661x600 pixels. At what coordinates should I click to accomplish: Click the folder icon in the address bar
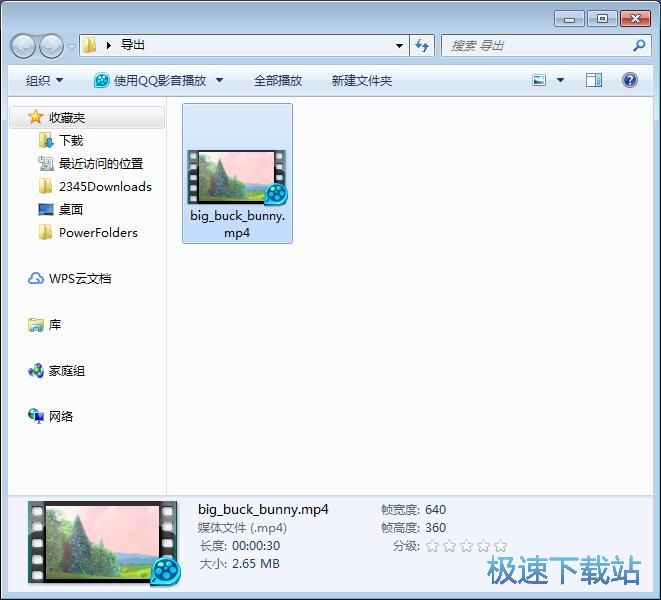[x=89, y=45]
